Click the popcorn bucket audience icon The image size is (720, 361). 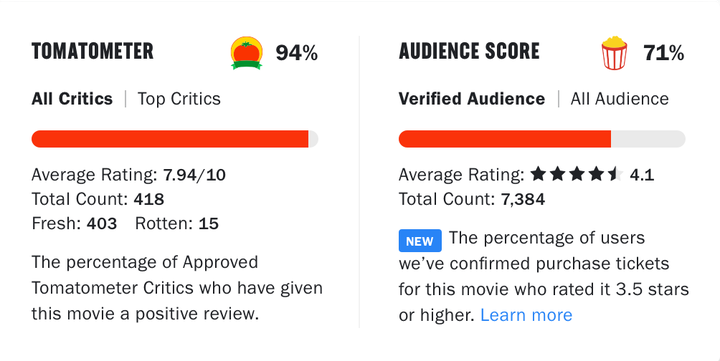click(614, 53)
